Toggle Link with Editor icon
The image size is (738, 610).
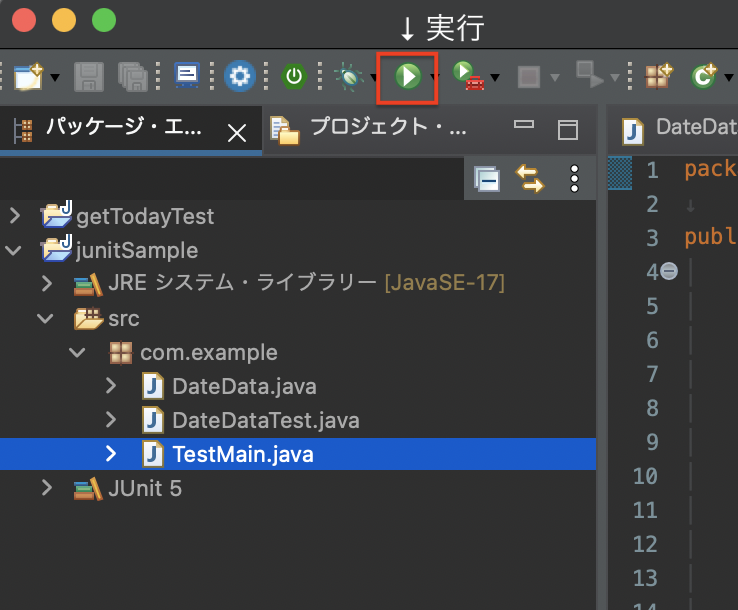[530, 179]
